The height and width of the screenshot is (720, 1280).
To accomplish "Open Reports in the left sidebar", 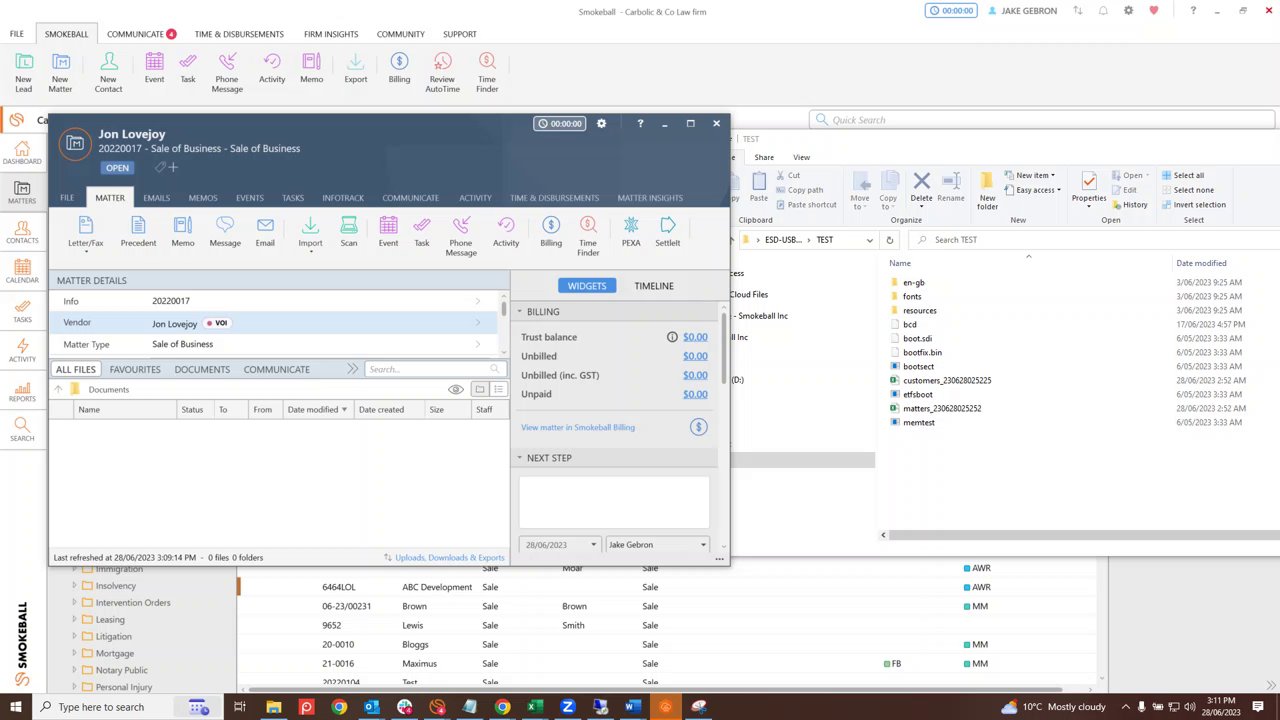I will 22,391.
